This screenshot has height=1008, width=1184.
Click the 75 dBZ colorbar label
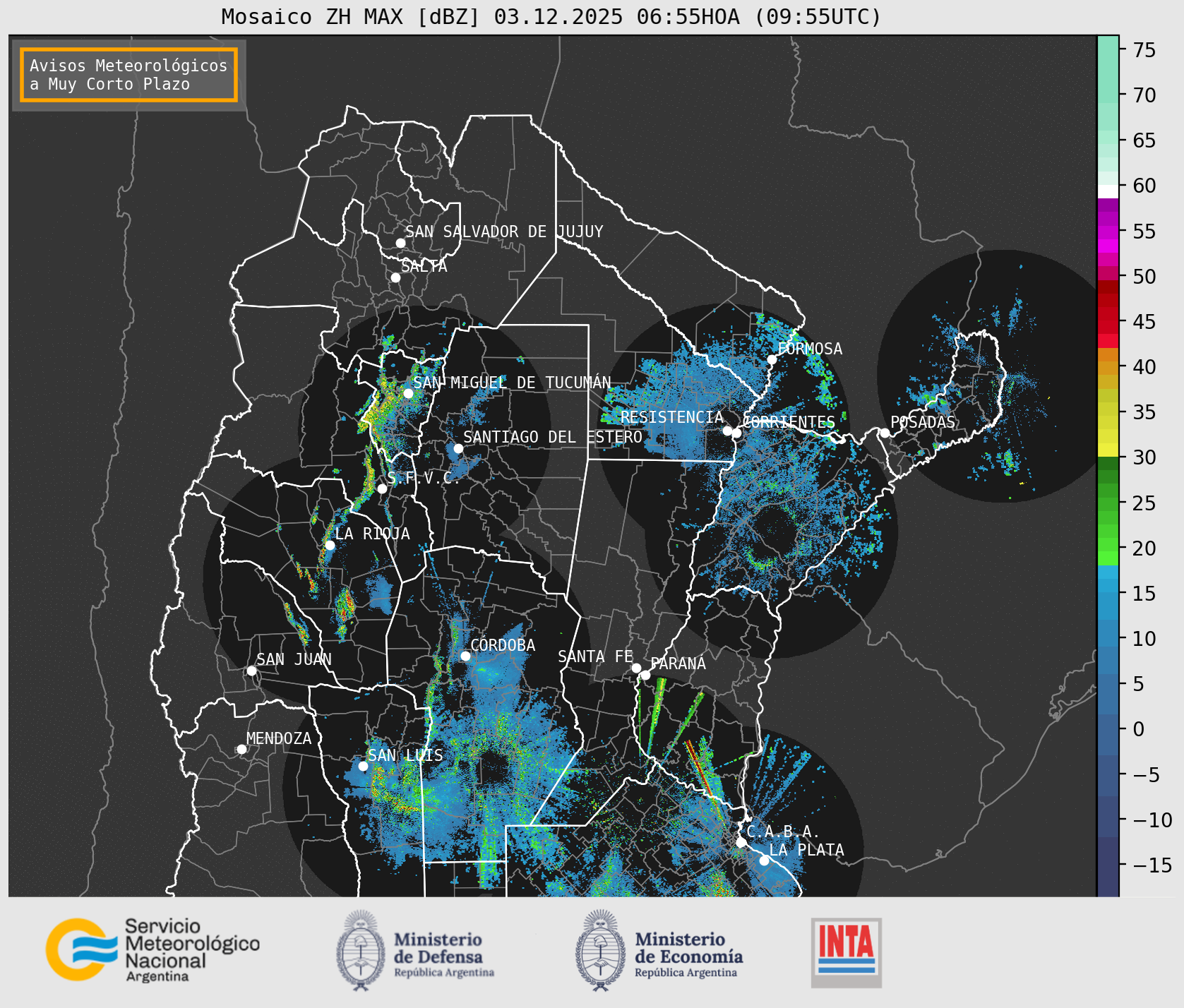(x=1144, y=50)
